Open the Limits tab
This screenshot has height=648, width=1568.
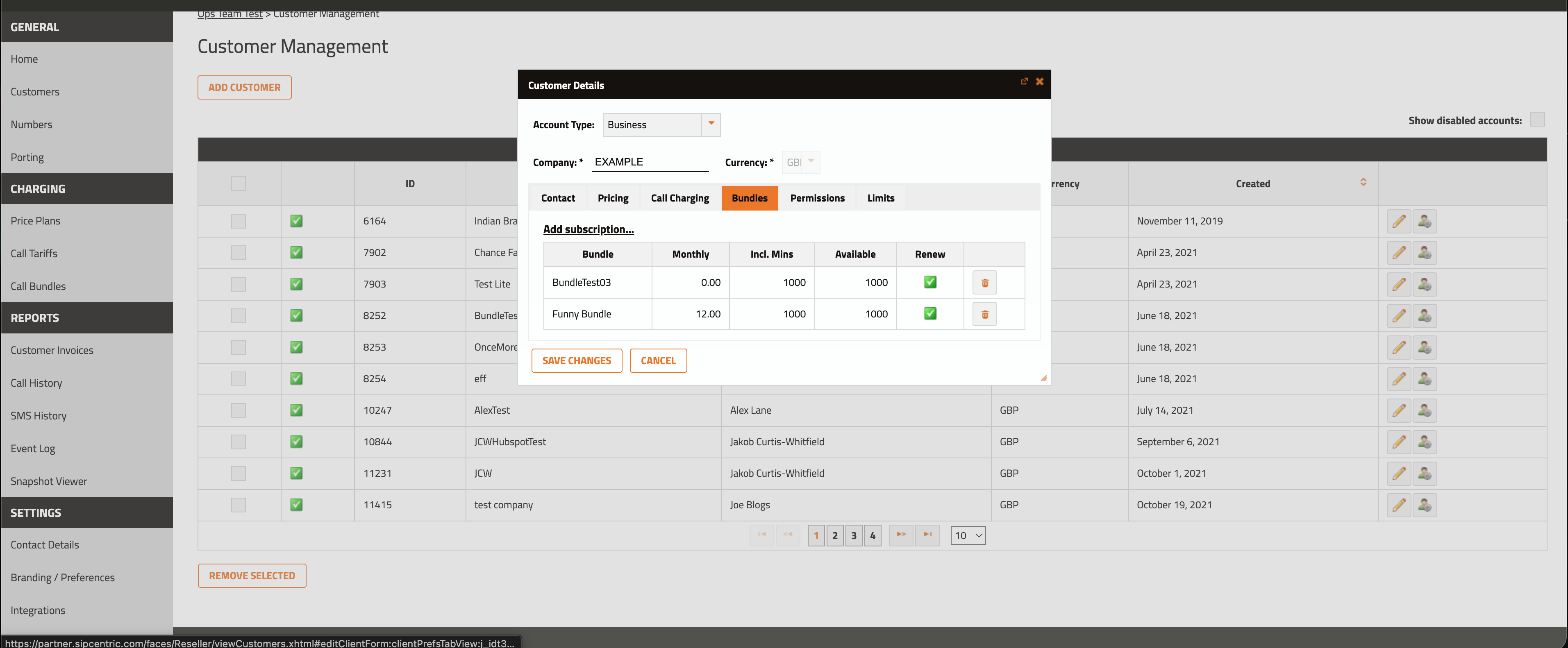coord(881,198)
